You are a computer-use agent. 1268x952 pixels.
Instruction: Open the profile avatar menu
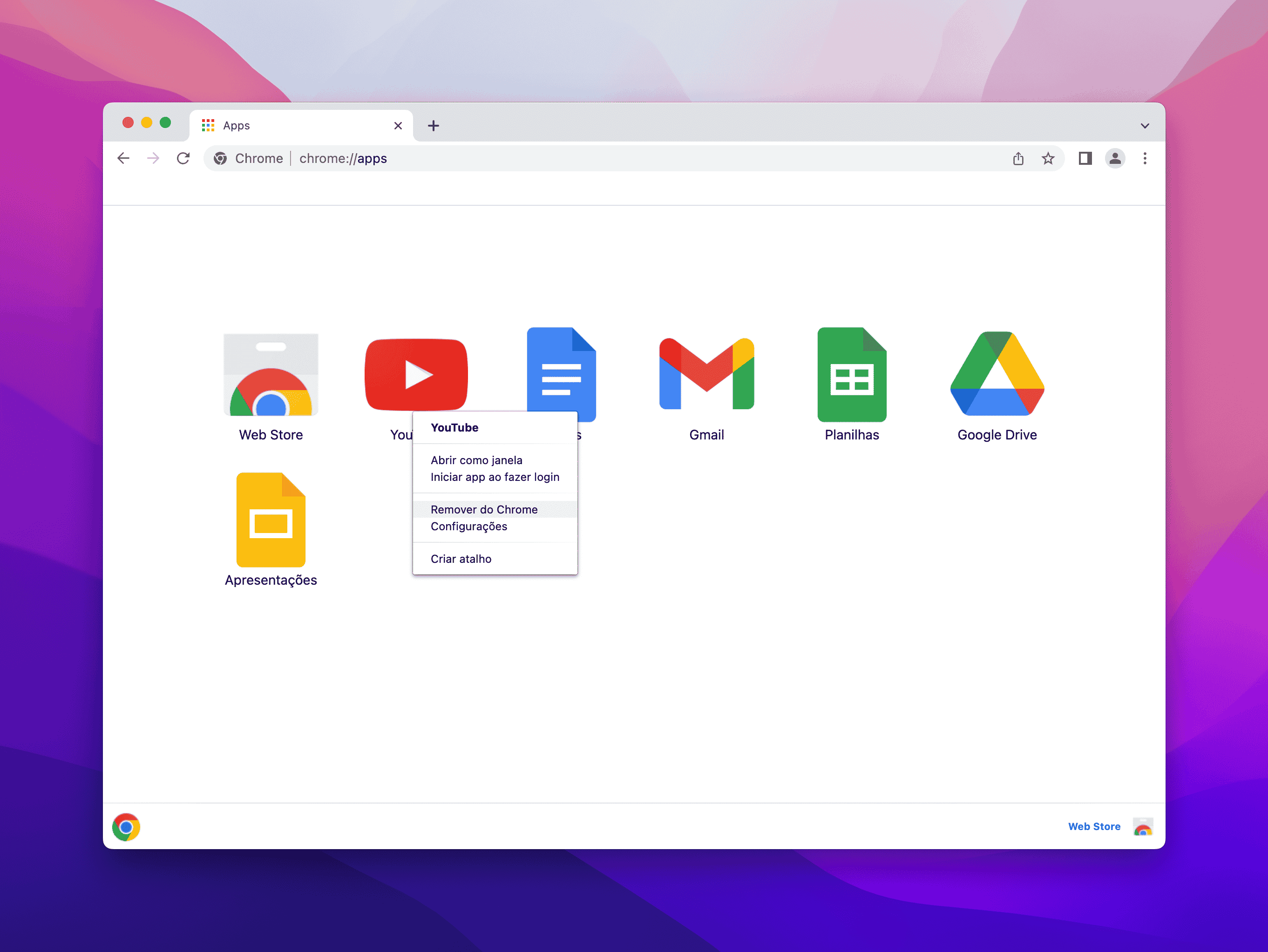1115,158
